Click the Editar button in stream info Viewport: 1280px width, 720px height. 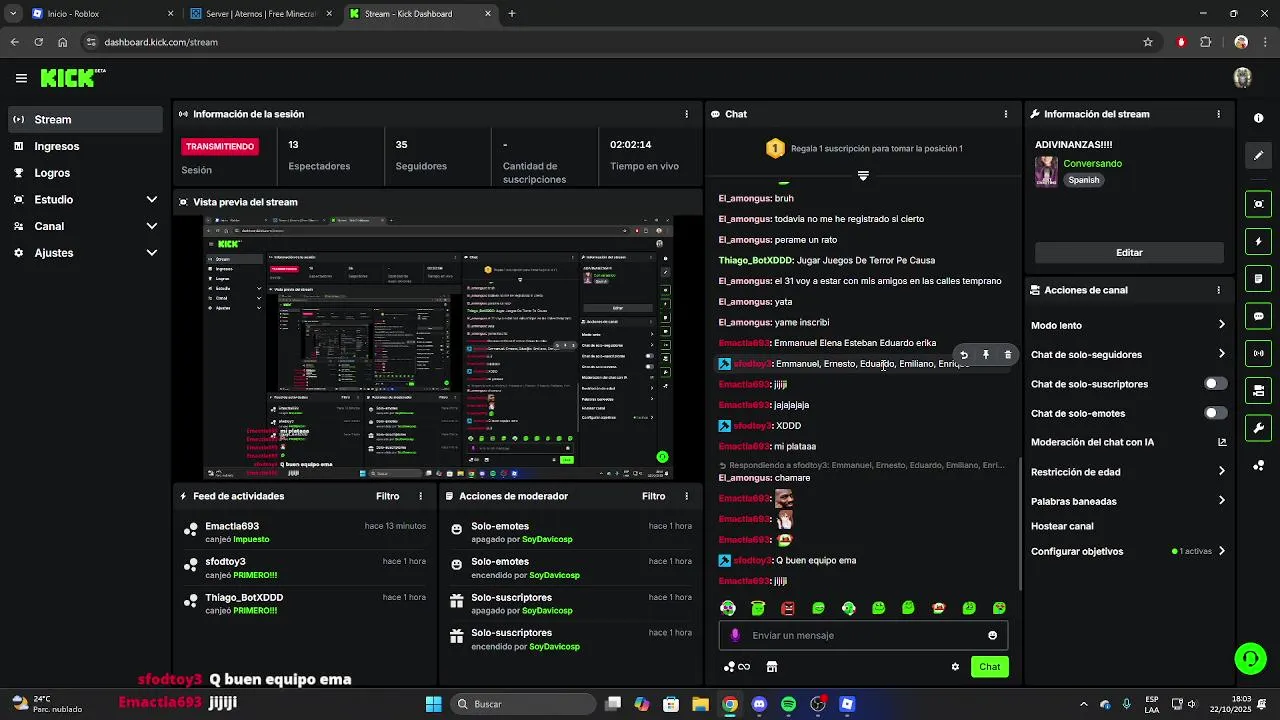click(1129, 253)
